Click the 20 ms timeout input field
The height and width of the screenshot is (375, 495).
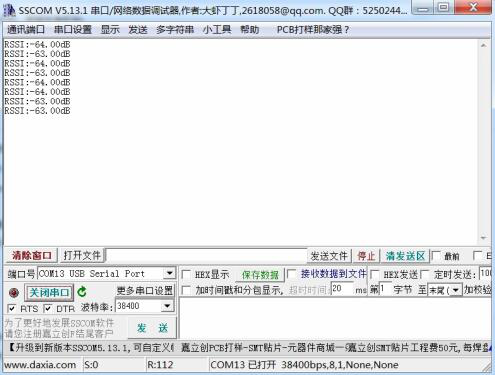click(342, 289)
